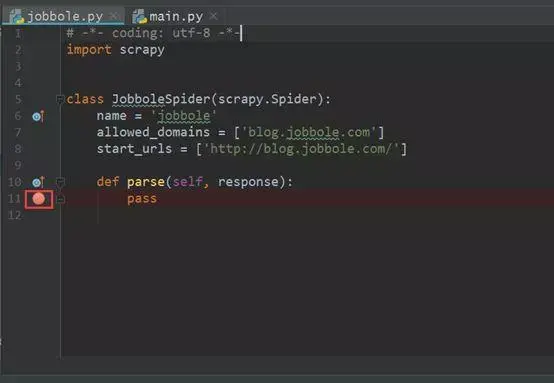Screen dimensions: 554x383
Task: Click the override gutter icon on line 6
Action: click(38, 116)
